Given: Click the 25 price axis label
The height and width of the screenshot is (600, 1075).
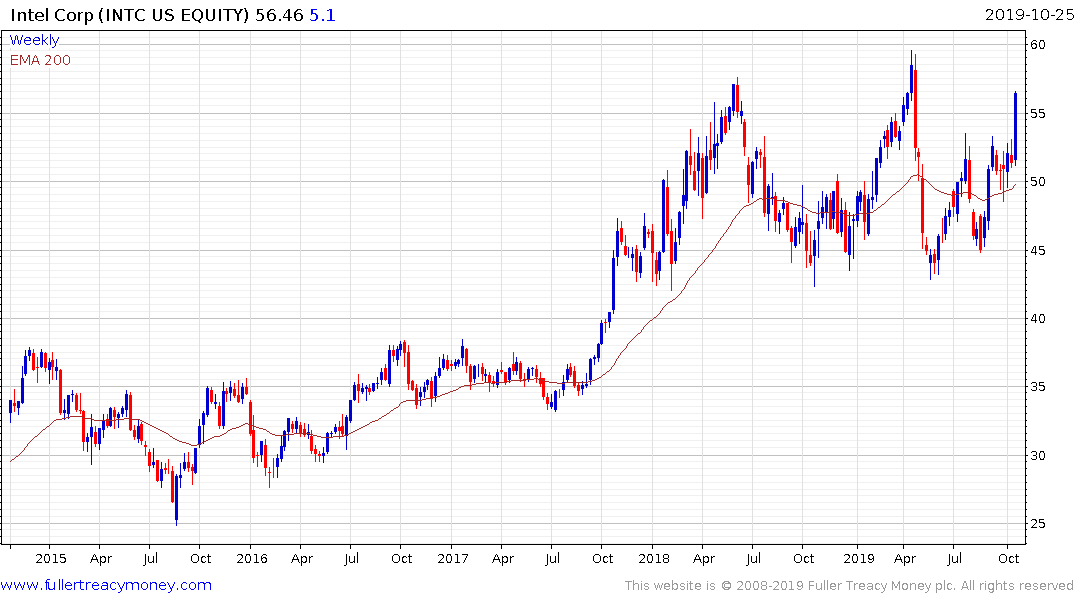Looking at the screenshot, I should 1037,523.
